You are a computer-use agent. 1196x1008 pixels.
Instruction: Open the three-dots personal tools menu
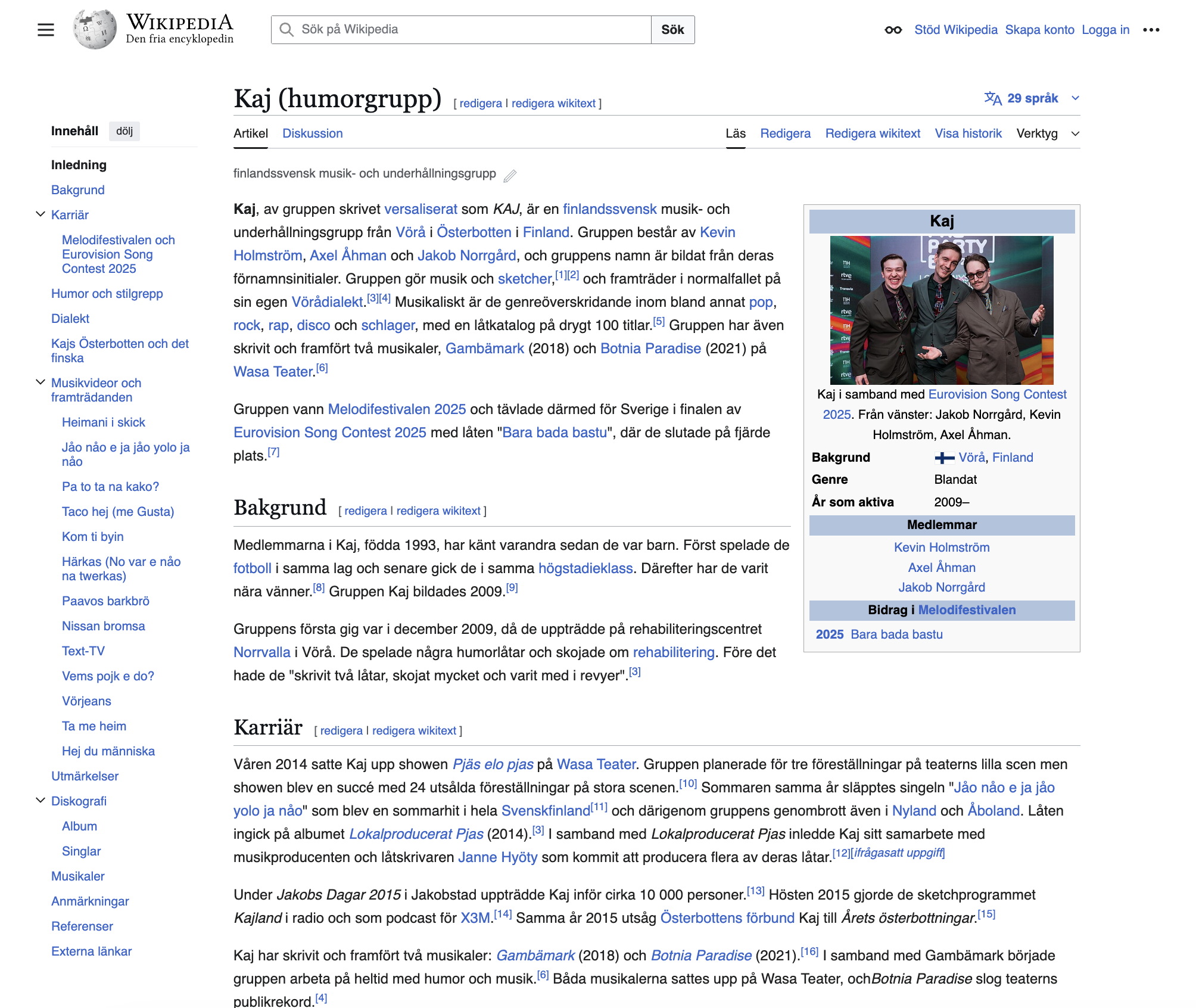click(x=1151, y=30)
